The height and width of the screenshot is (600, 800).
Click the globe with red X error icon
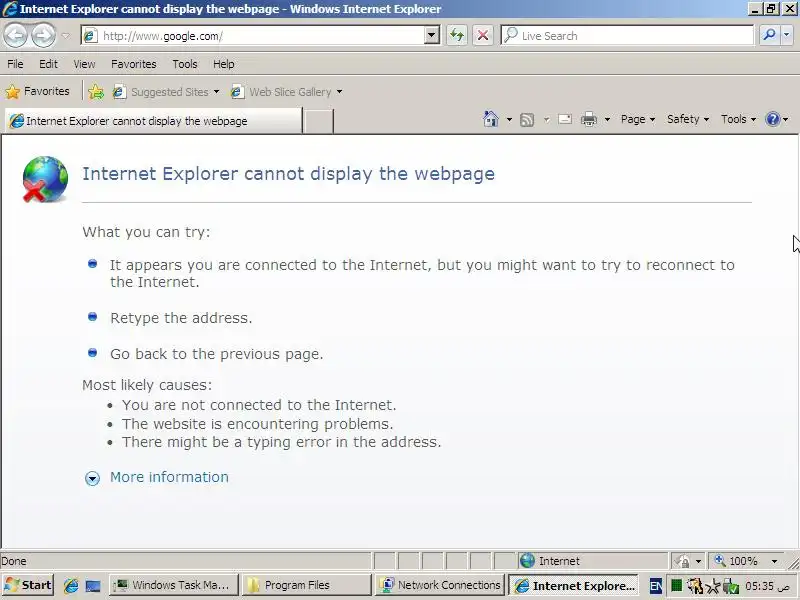(45, 179)
